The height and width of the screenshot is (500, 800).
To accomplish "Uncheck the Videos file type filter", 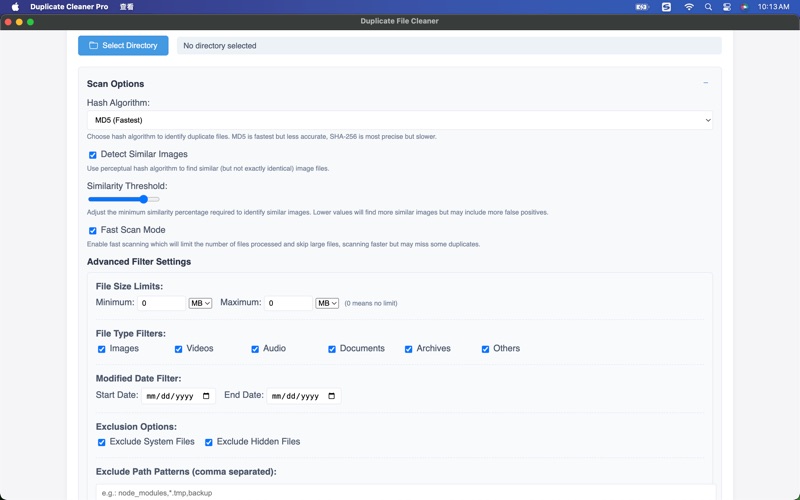I will pos(179,349).
